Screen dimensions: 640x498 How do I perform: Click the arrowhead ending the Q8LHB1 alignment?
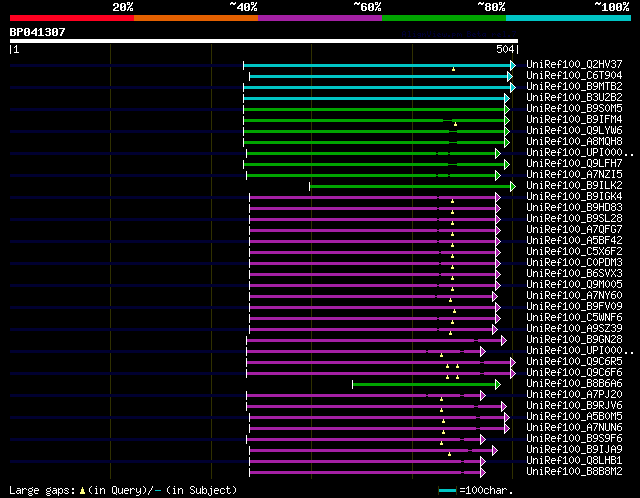tap(482, 462)
